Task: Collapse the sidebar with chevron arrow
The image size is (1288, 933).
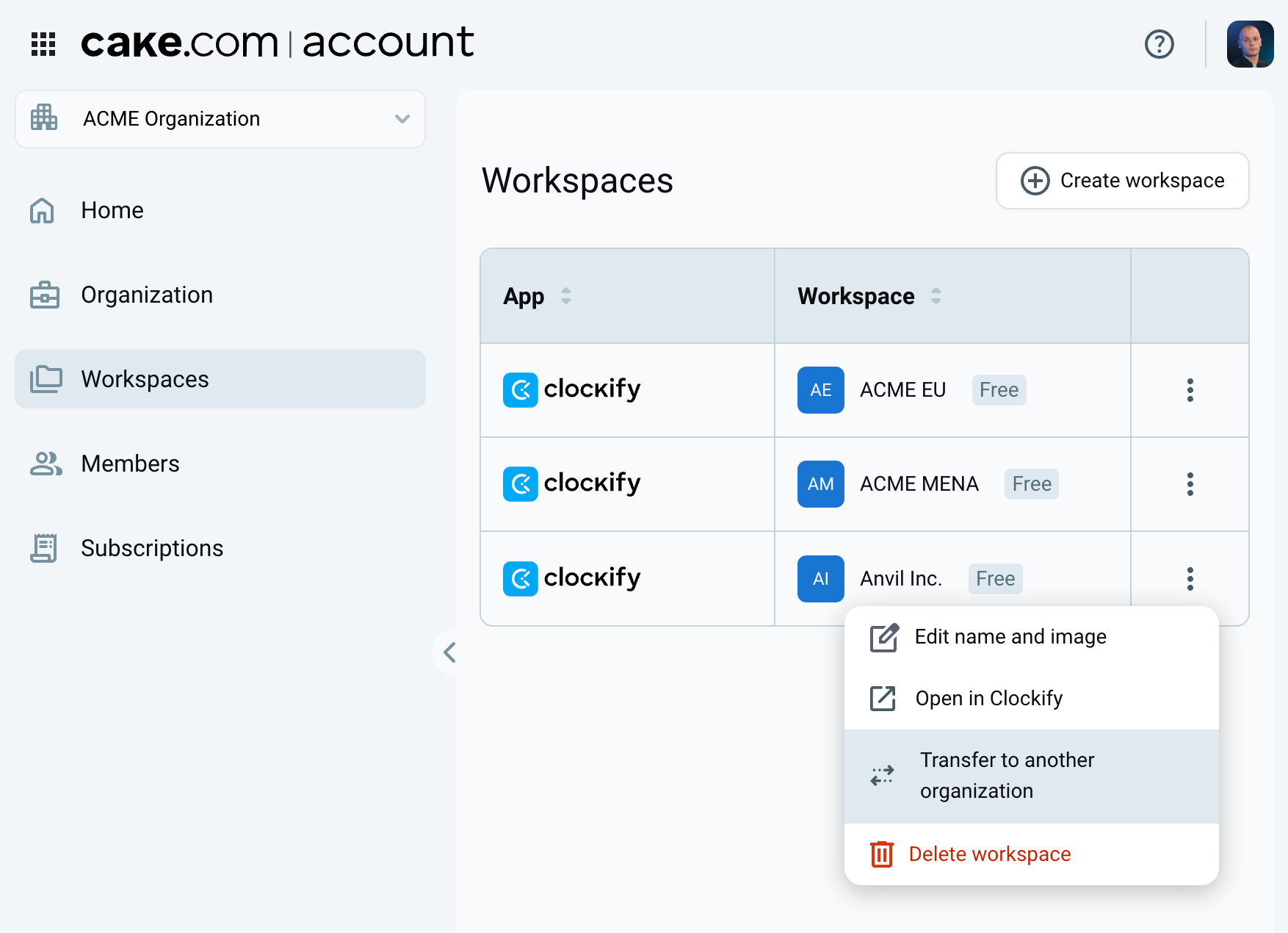Action: point(449,652)
